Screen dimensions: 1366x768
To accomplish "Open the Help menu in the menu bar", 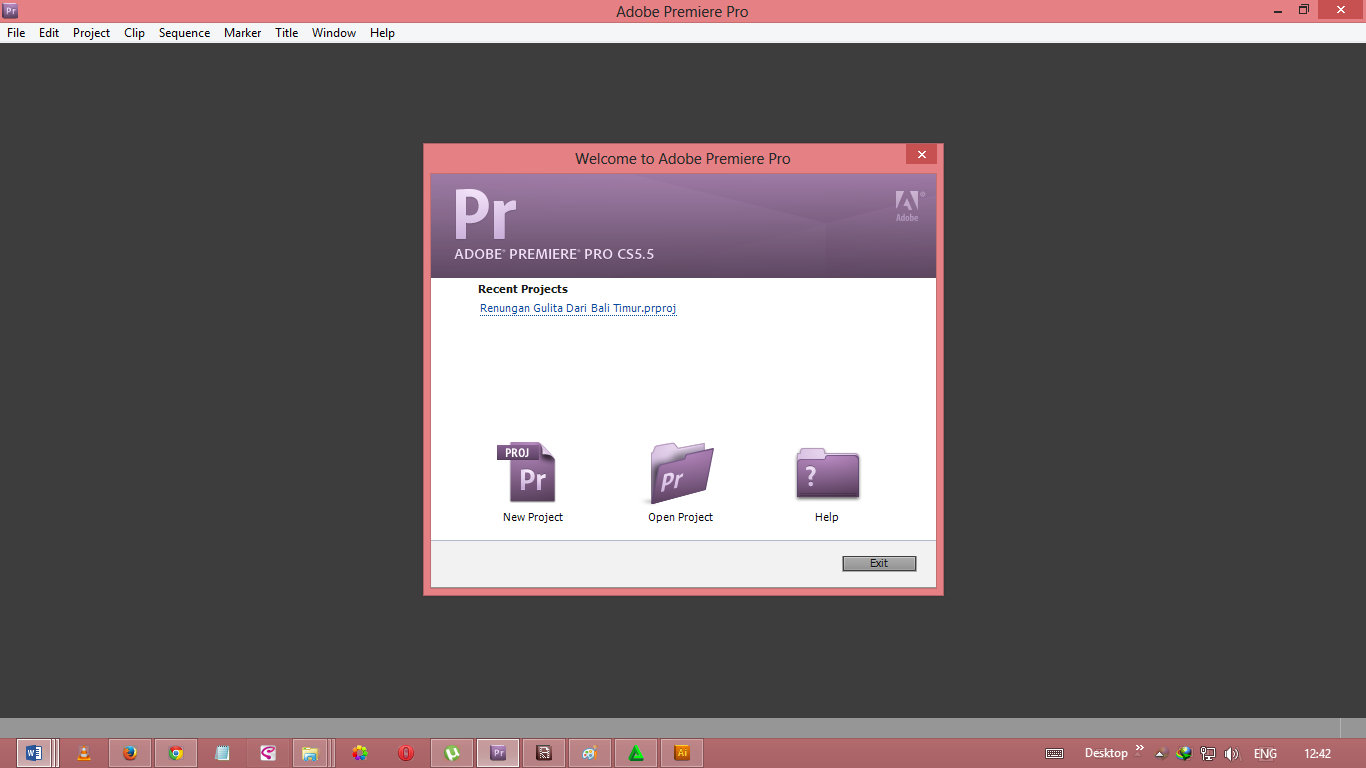I will 382,33.
